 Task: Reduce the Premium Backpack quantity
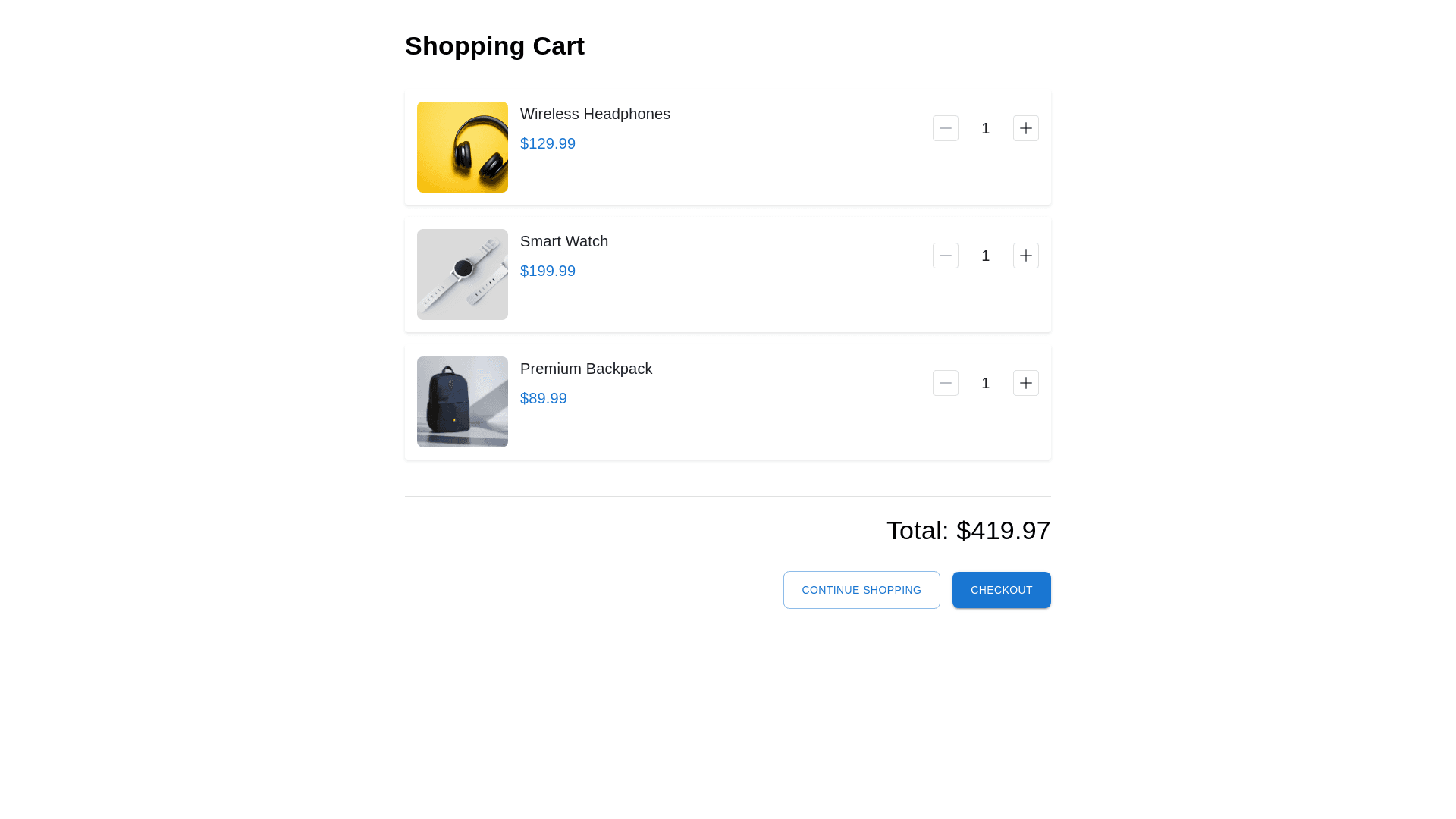pos(946,383)
